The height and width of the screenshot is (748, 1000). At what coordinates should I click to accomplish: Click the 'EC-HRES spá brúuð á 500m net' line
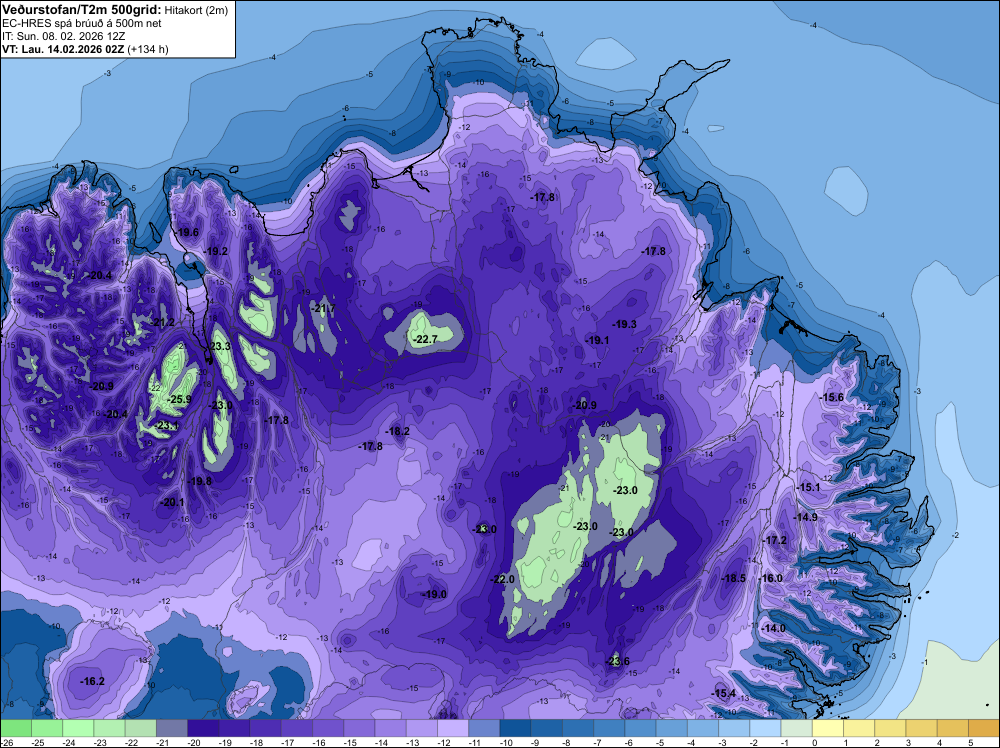point(82,23)
